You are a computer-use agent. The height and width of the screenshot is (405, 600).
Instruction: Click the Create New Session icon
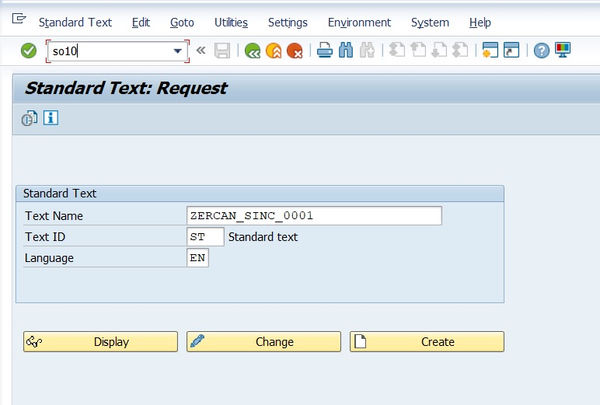(490, 50)
